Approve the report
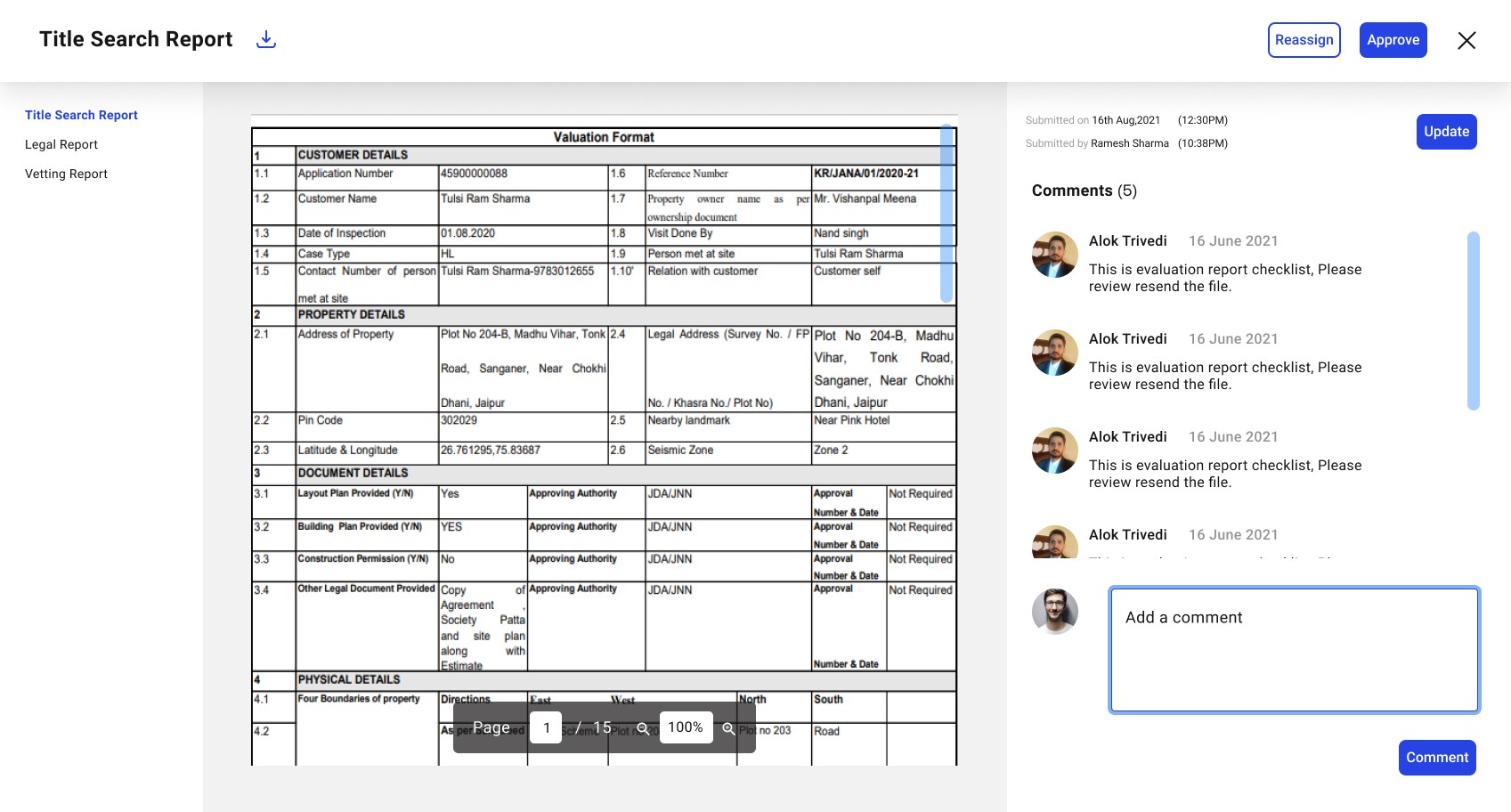Image resolution: width=1511 pixels, height=812 pixels. pos(1393,40)
